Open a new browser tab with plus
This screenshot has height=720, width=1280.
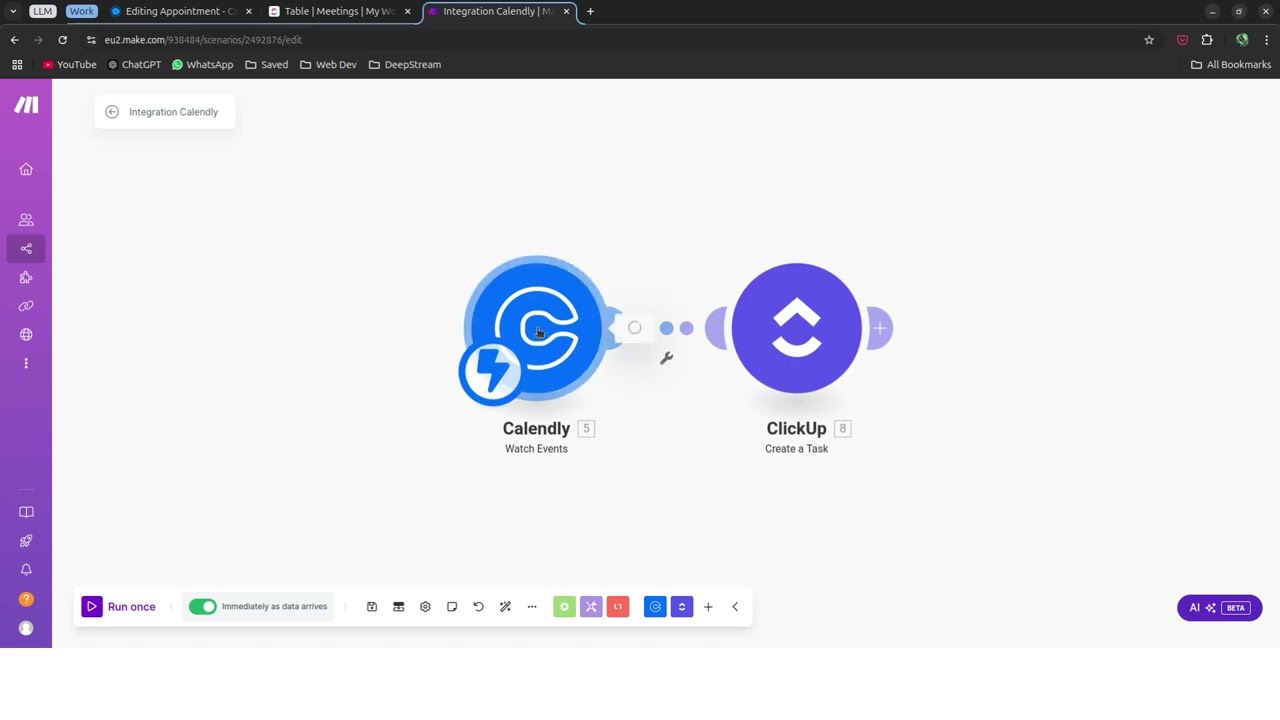590,11
